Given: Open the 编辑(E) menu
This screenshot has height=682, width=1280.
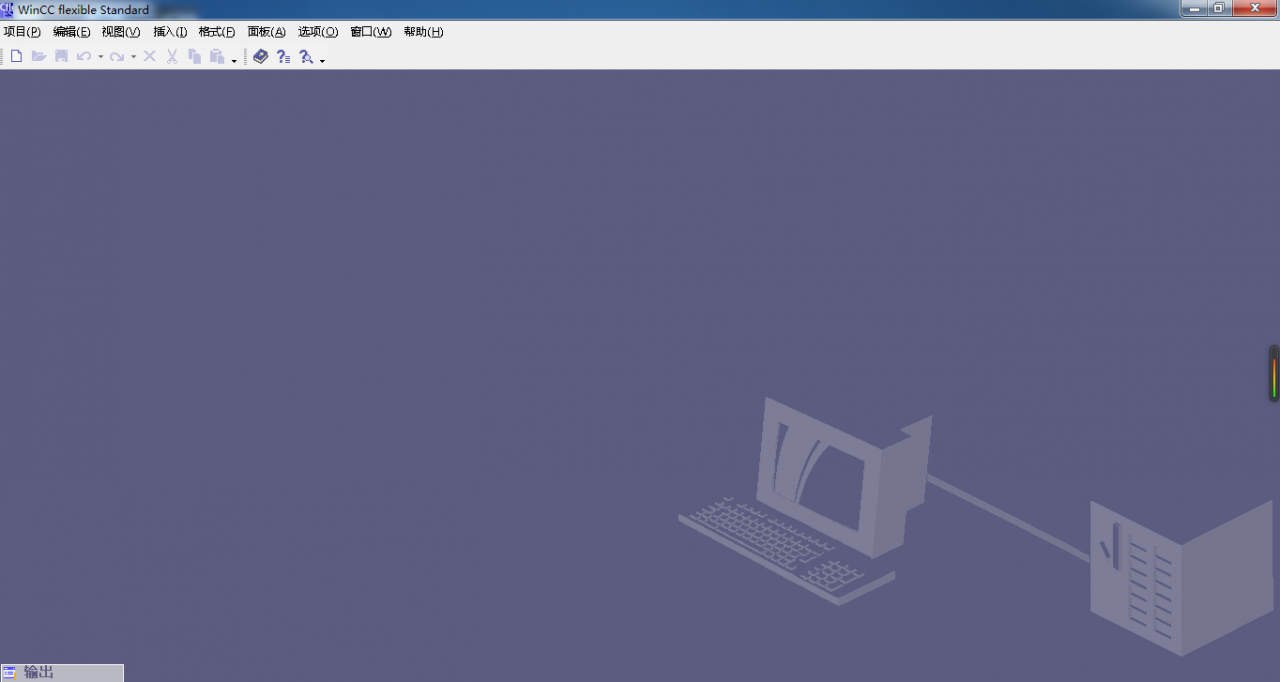Looking at the screenshot, I should (x=72, y=32).
